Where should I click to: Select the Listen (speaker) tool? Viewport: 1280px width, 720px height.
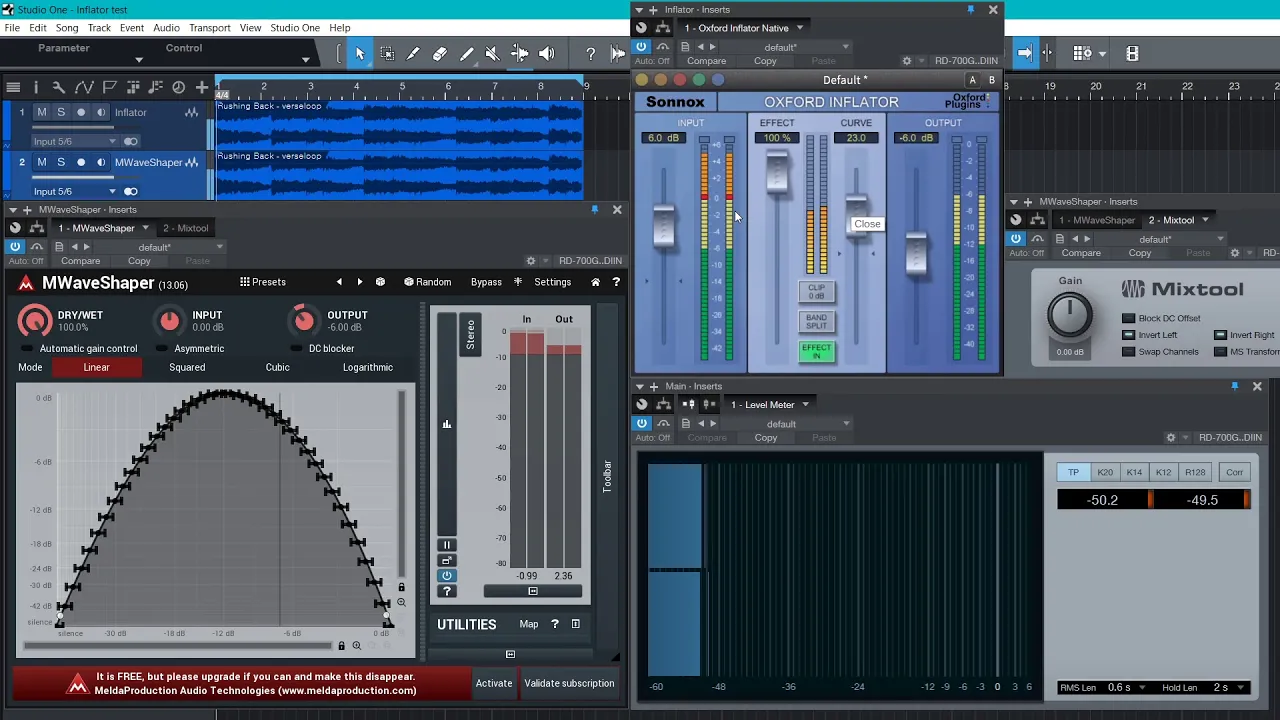[546, 54]
